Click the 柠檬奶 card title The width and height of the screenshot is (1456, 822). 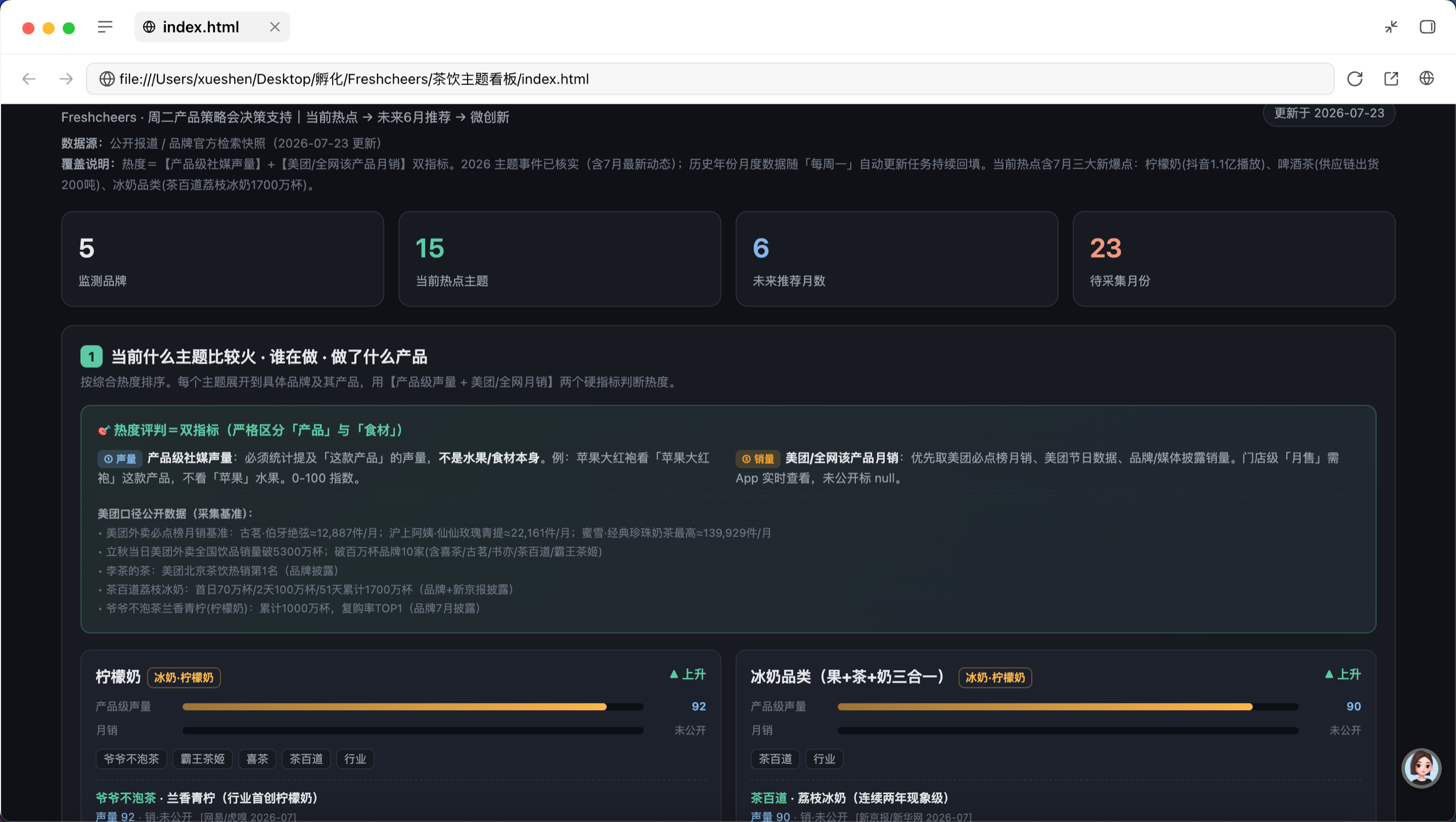pyautogui.click(x=118, y=677)
